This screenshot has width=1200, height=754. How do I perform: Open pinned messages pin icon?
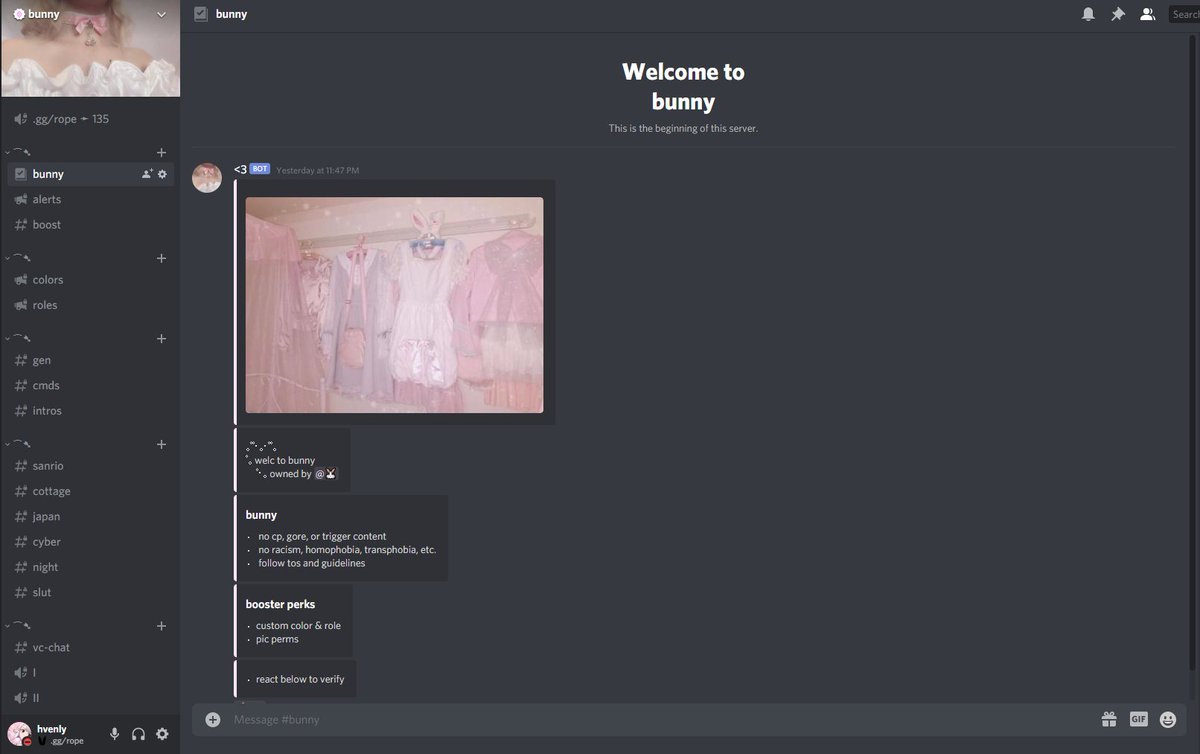click(1118, 14)
